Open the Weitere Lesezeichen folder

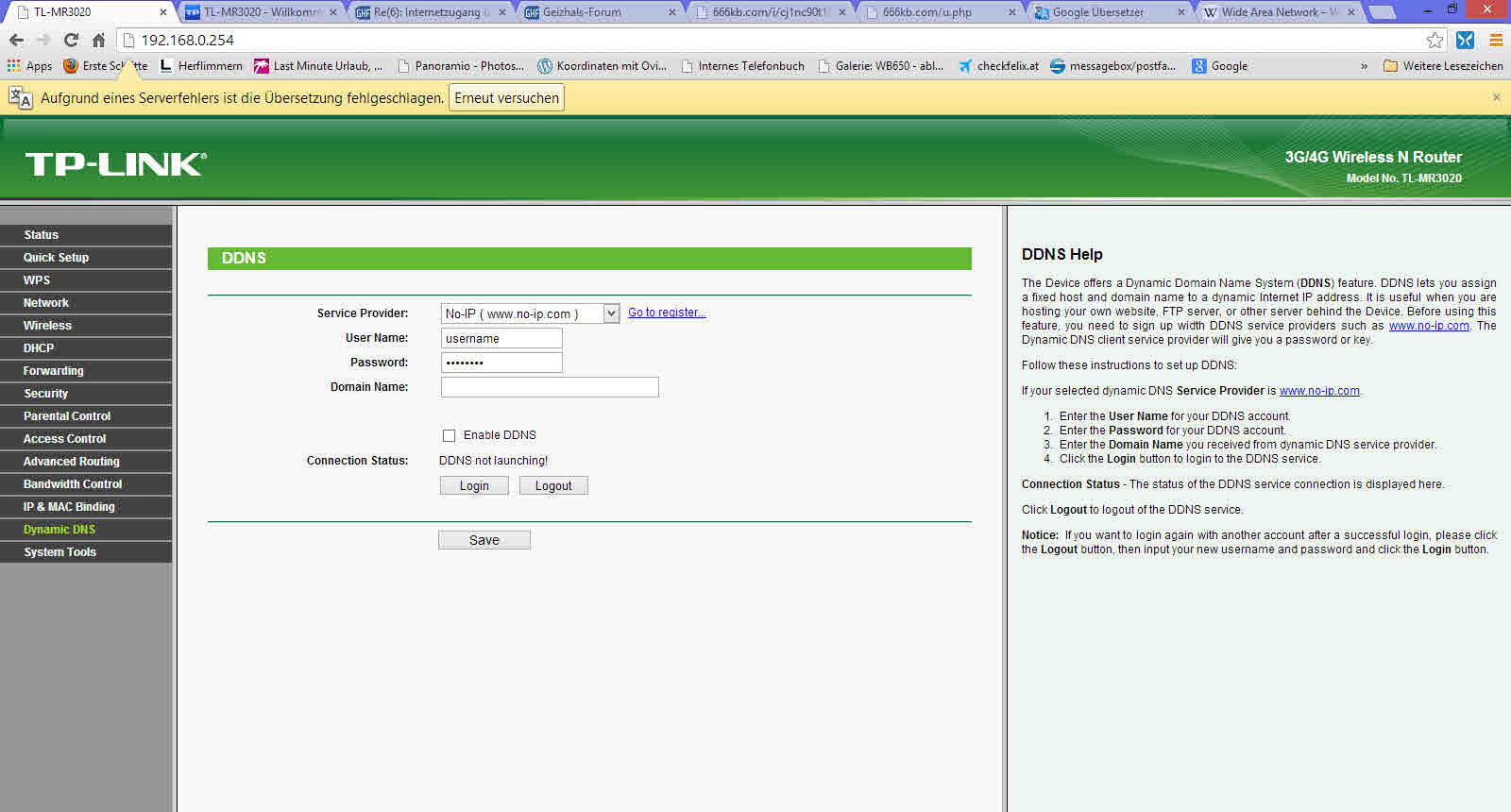[1443, 66]
